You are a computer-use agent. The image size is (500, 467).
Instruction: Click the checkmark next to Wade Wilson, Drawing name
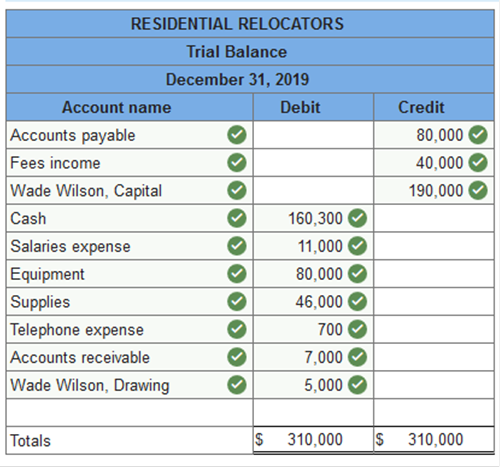coord(237,385)
